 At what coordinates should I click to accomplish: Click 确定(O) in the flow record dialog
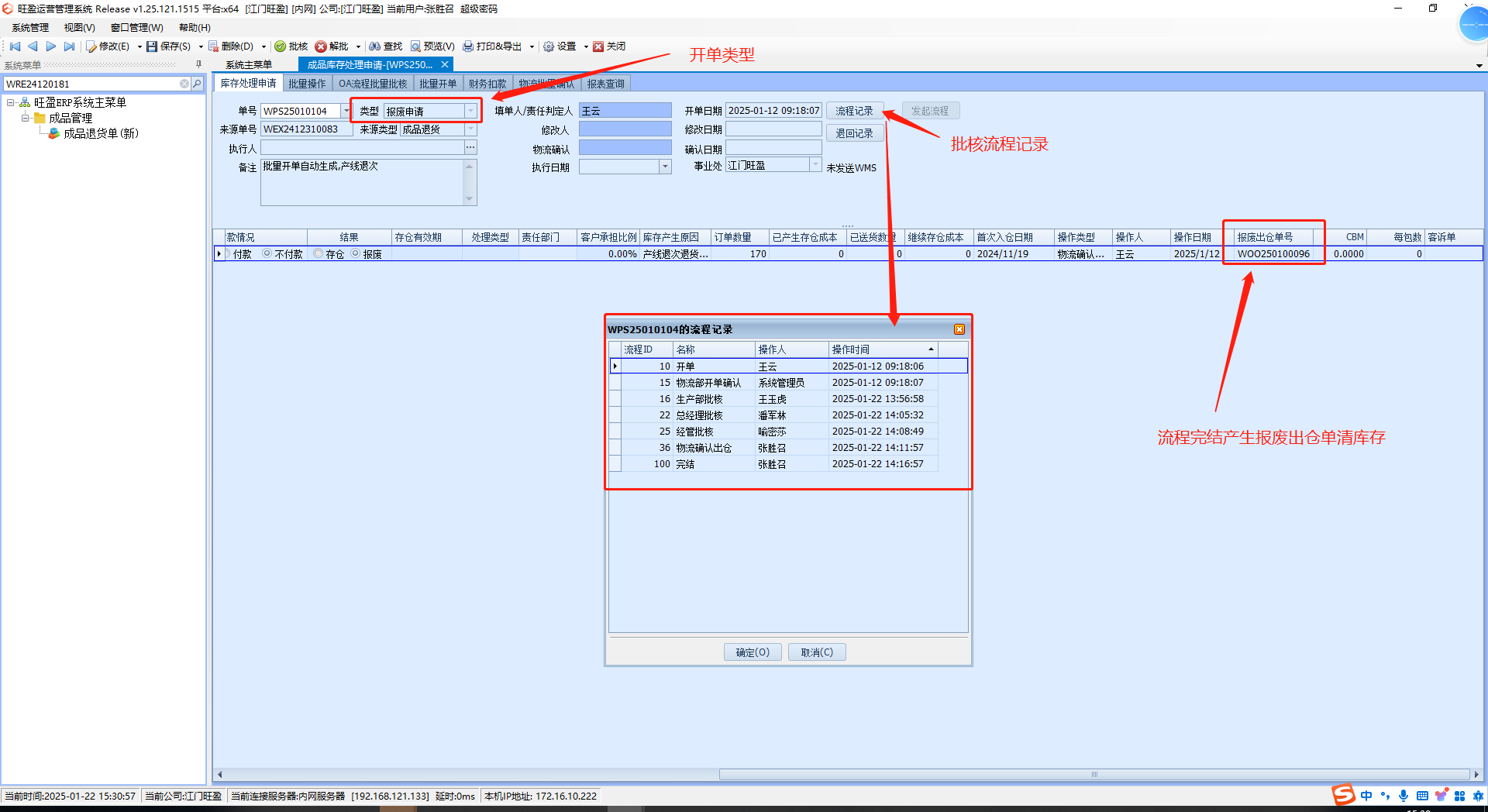point(753,652)
